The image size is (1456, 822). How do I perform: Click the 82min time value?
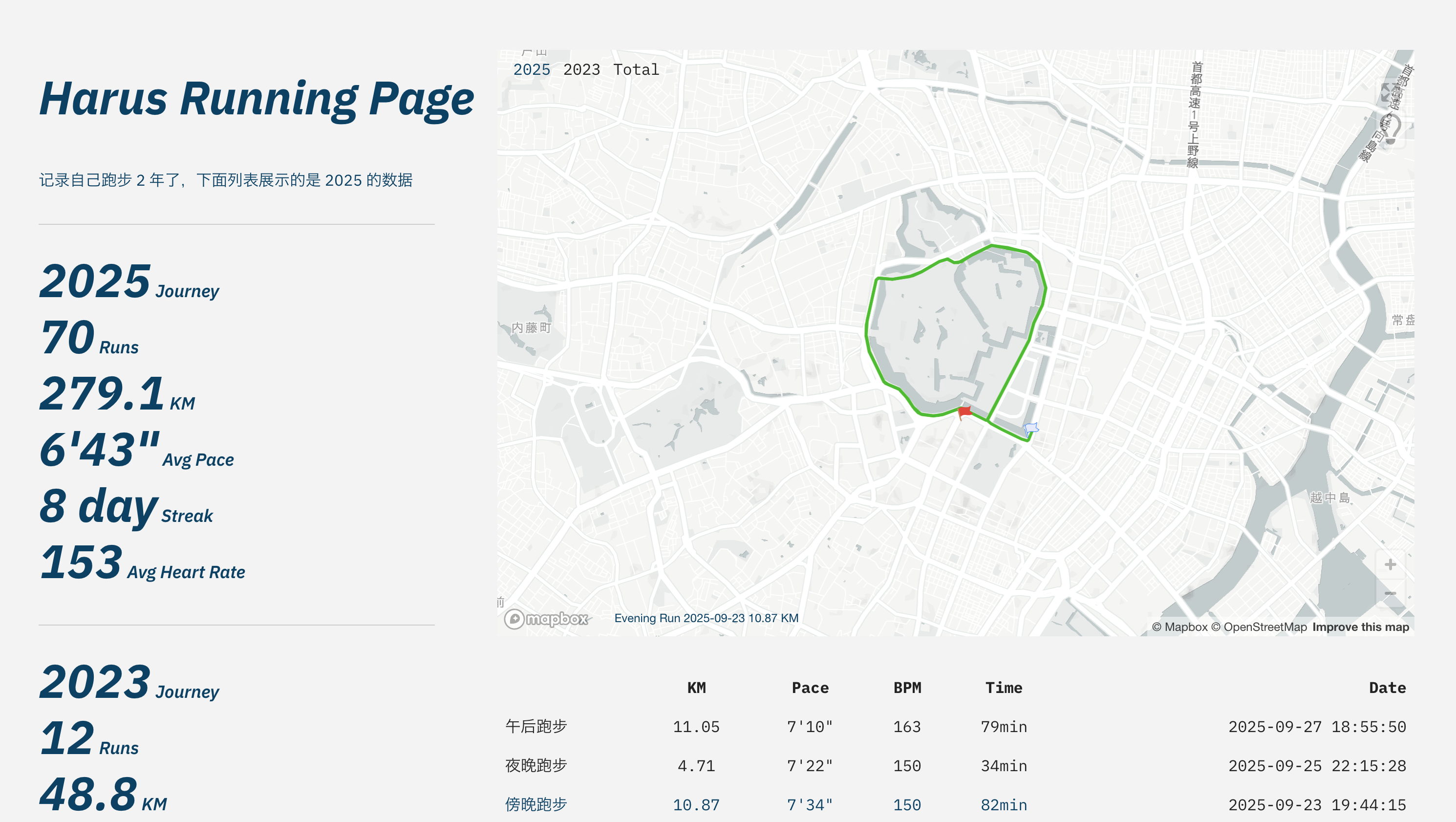pos(1004,804)
